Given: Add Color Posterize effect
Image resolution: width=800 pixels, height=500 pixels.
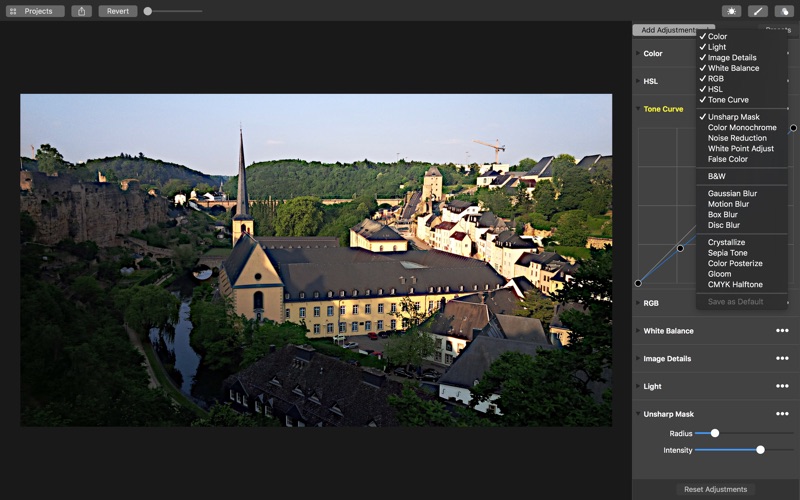Looking at the screenshot, I should [x=742, y=263].
